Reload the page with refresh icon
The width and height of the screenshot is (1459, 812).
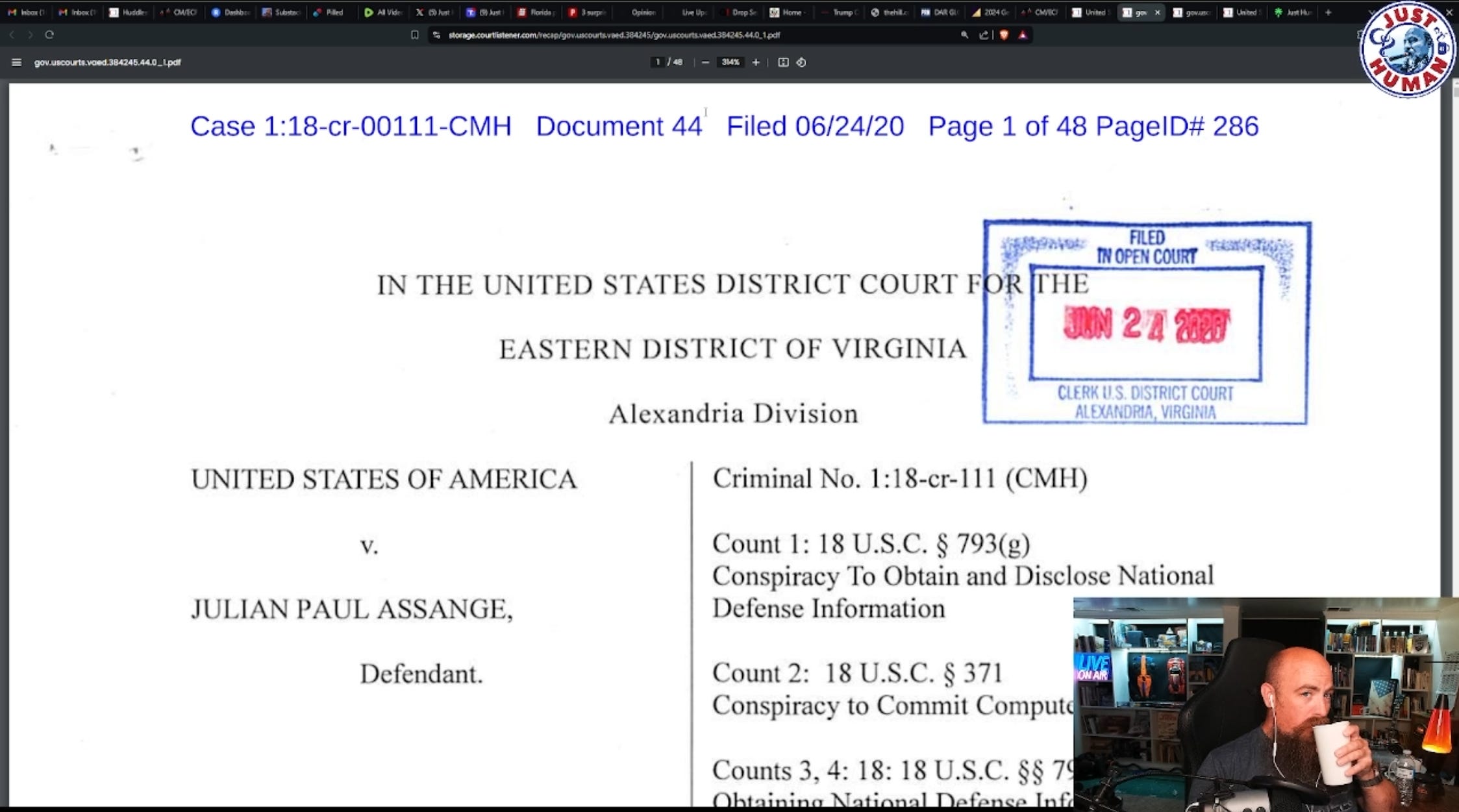pyautogui.click(x=49, y=35)
